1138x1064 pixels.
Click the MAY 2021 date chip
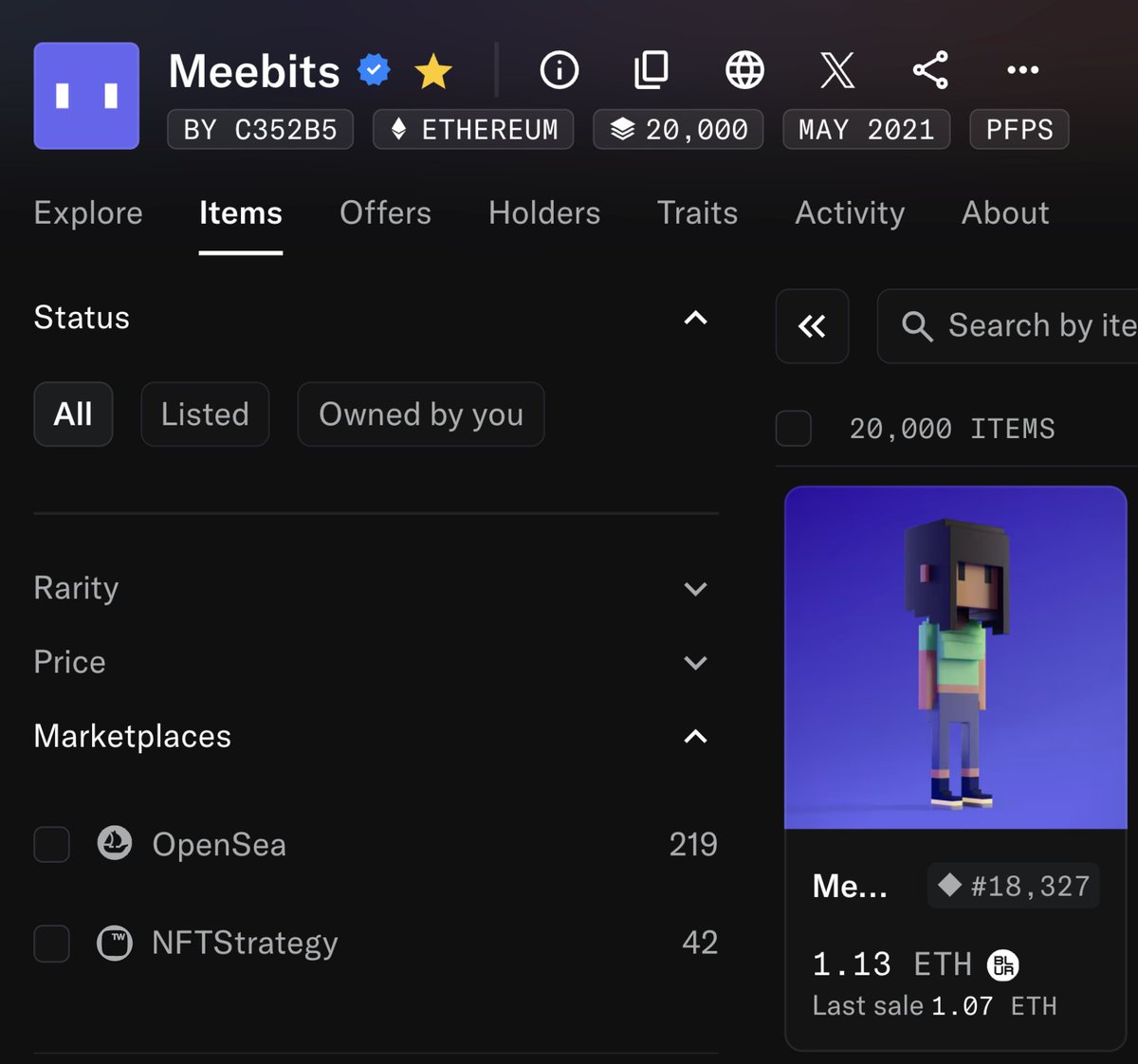(x=867, y=129)
